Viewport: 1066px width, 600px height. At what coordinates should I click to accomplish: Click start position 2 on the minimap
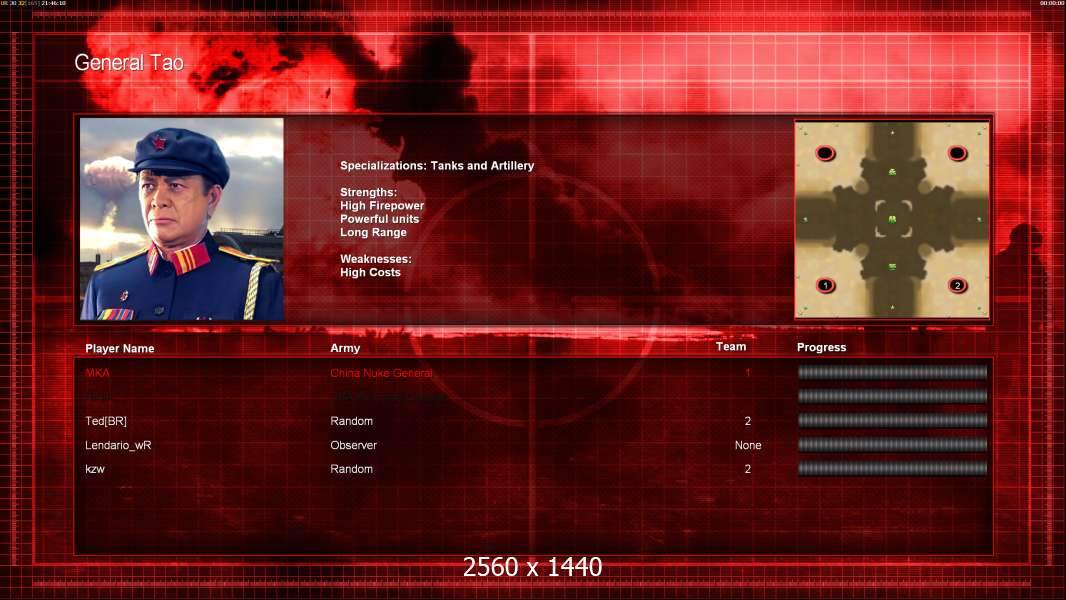pos(957,285)
